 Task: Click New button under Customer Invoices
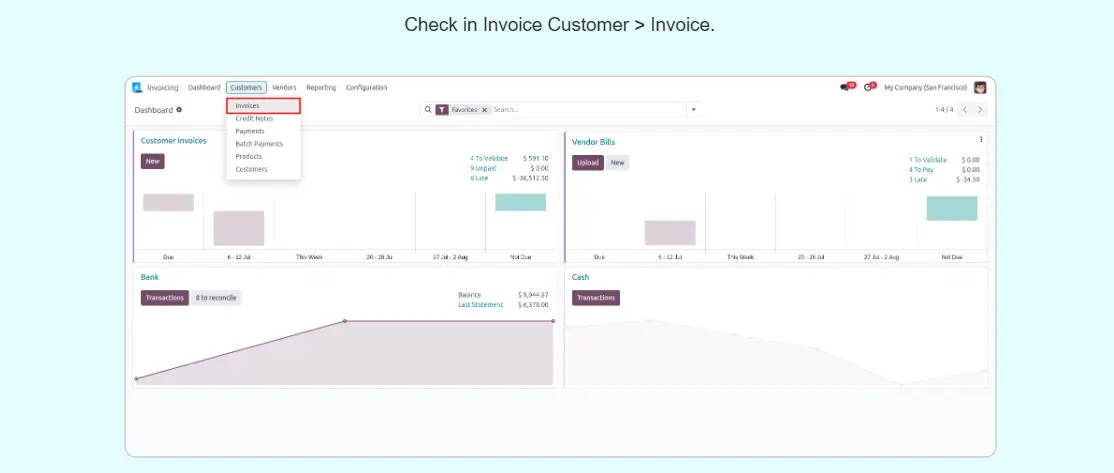point(152,161)
